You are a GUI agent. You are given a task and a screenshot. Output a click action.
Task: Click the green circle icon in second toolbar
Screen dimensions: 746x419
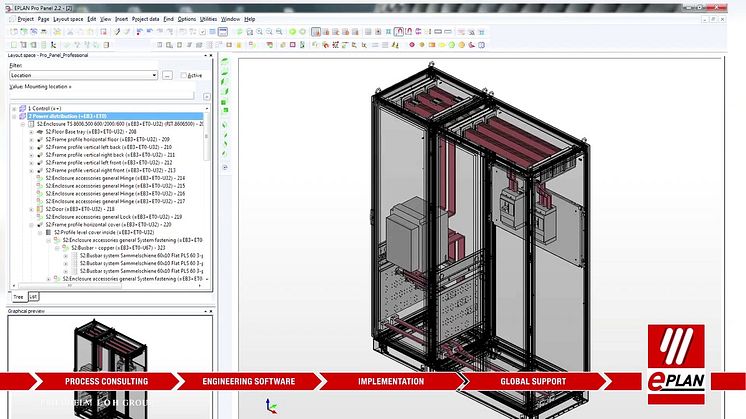pyautogui.click(x=452, y=45)
